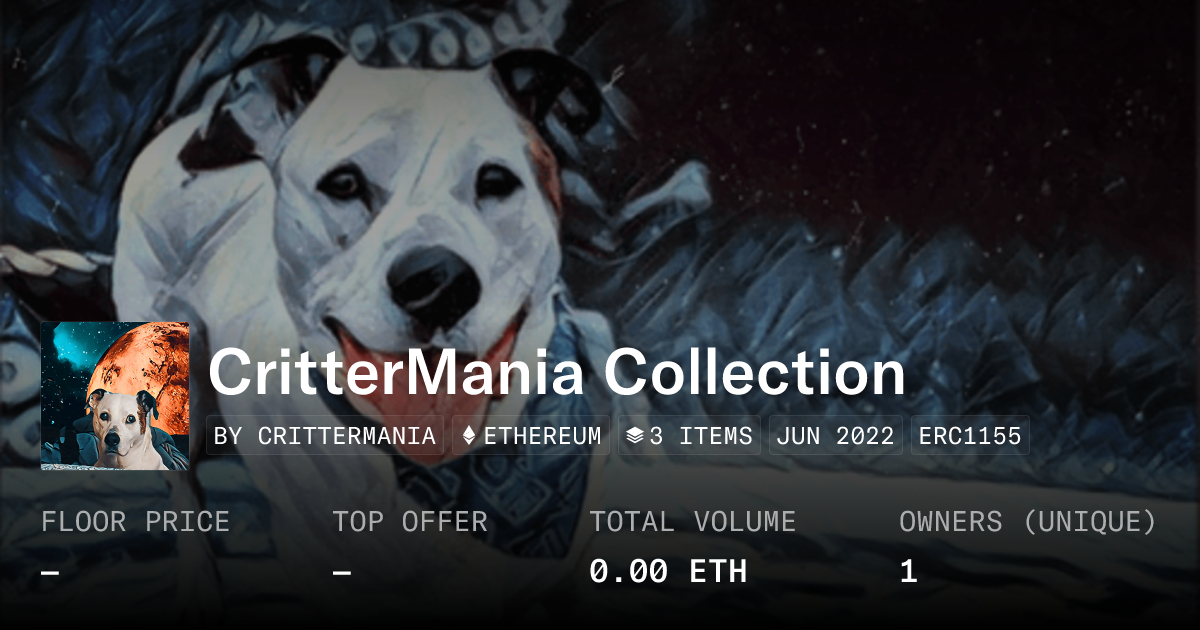Click the stacked layers items icon

pos(634,436)
